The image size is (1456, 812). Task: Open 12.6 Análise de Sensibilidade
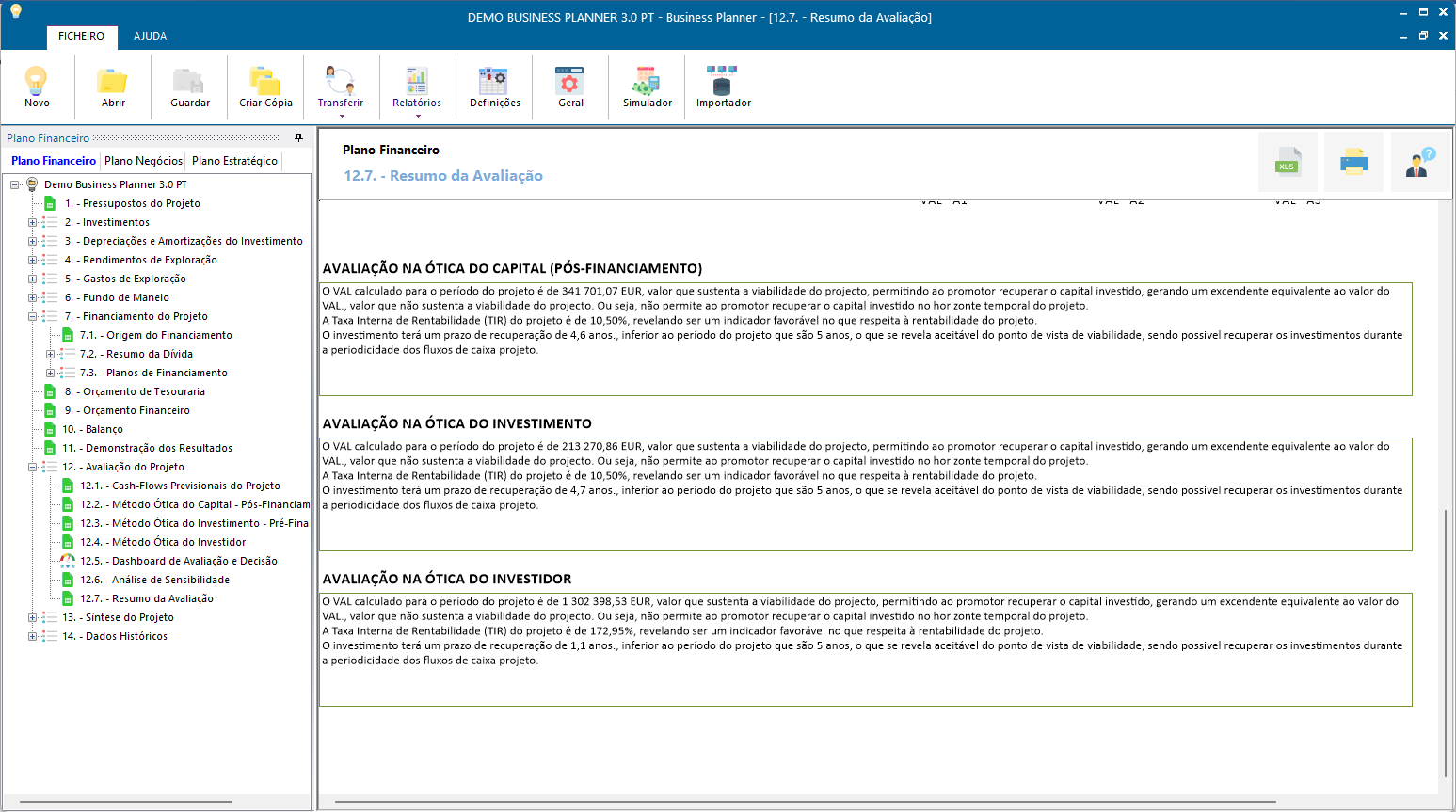pos(154,580)
